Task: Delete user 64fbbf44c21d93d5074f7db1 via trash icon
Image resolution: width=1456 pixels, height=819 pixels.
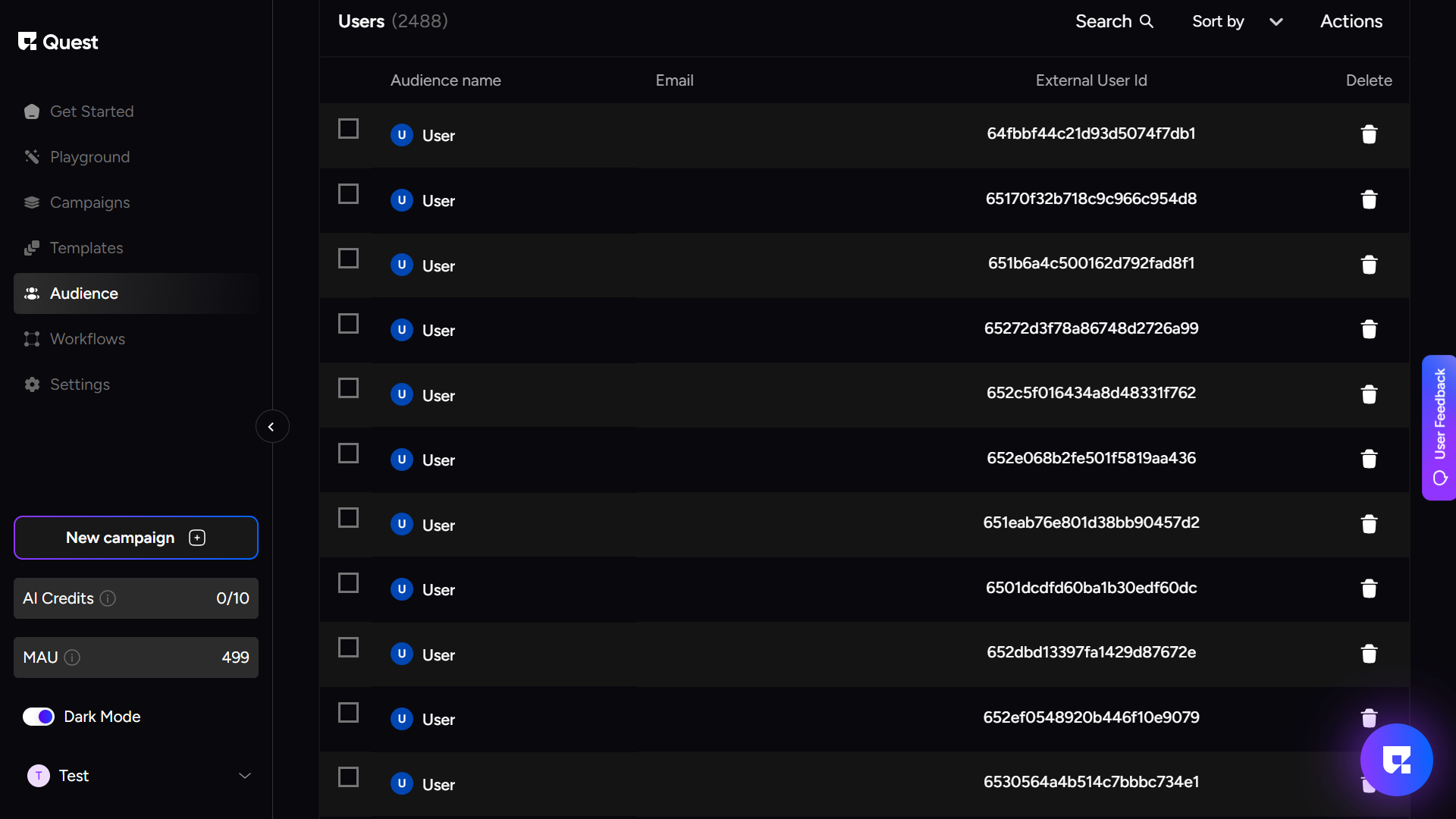Action: pos(1369,135)
